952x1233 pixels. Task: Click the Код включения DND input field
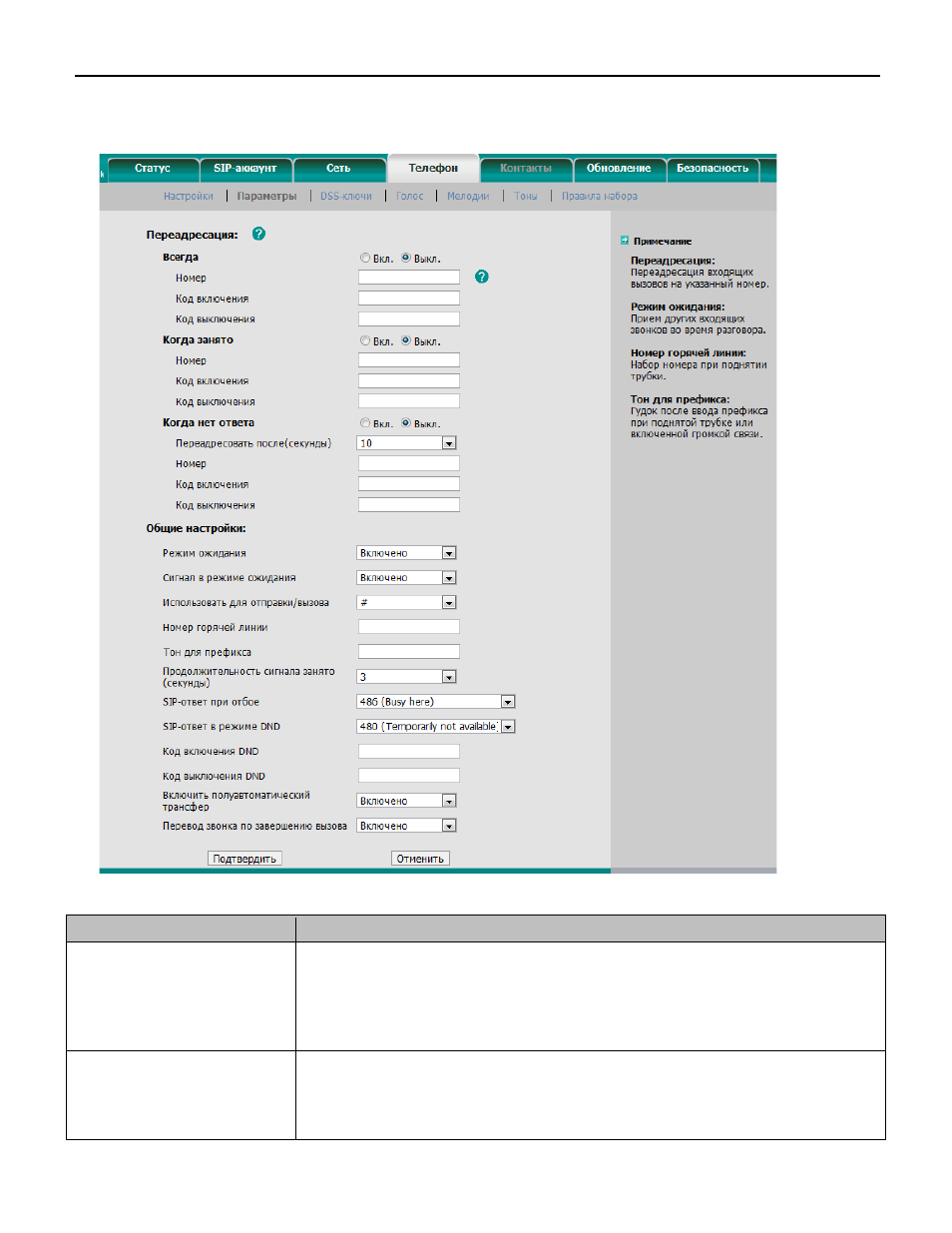tap(409, 751)
